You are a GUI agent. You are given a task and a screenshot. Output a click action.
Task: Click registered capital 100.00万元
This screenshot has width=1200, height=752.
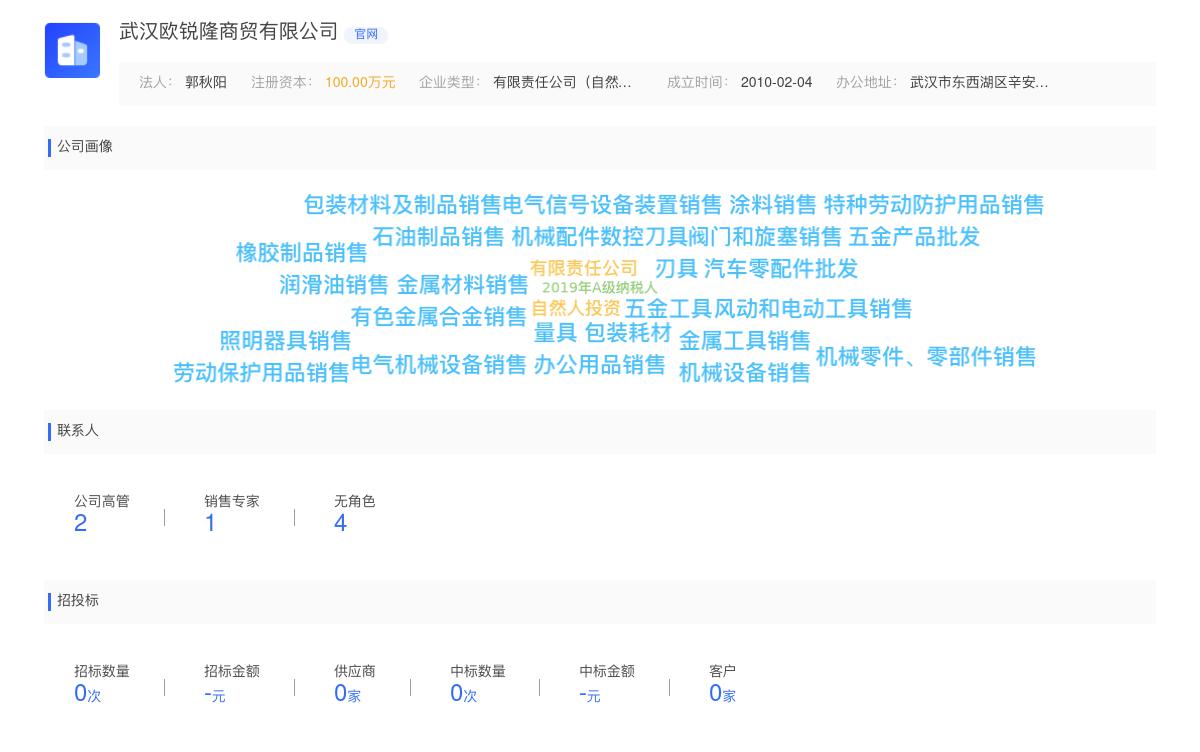pos(360,83)
